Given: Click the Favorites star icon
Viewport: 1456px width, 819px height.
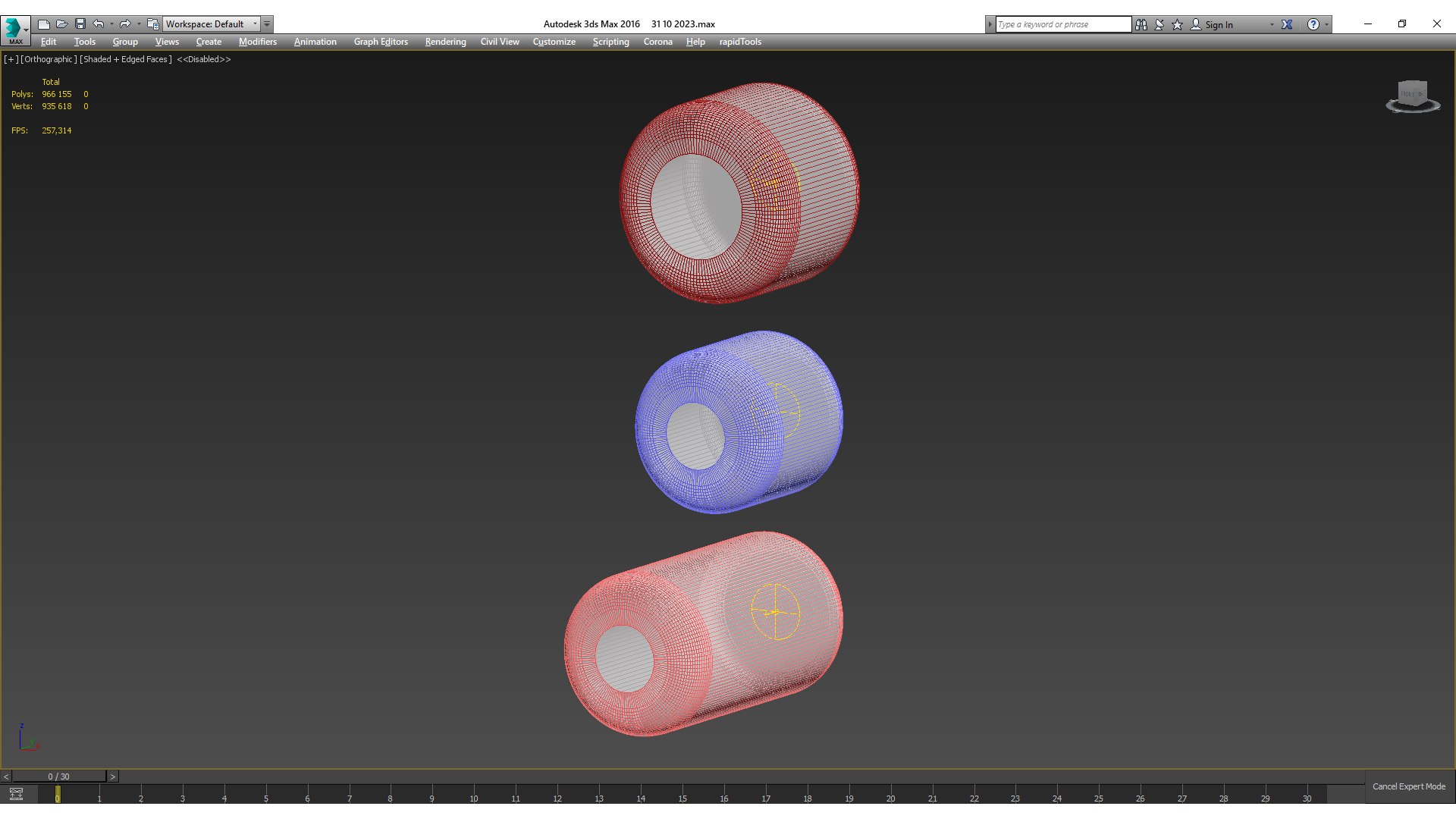Looking at the screenshot, I should pos(1177,24).
